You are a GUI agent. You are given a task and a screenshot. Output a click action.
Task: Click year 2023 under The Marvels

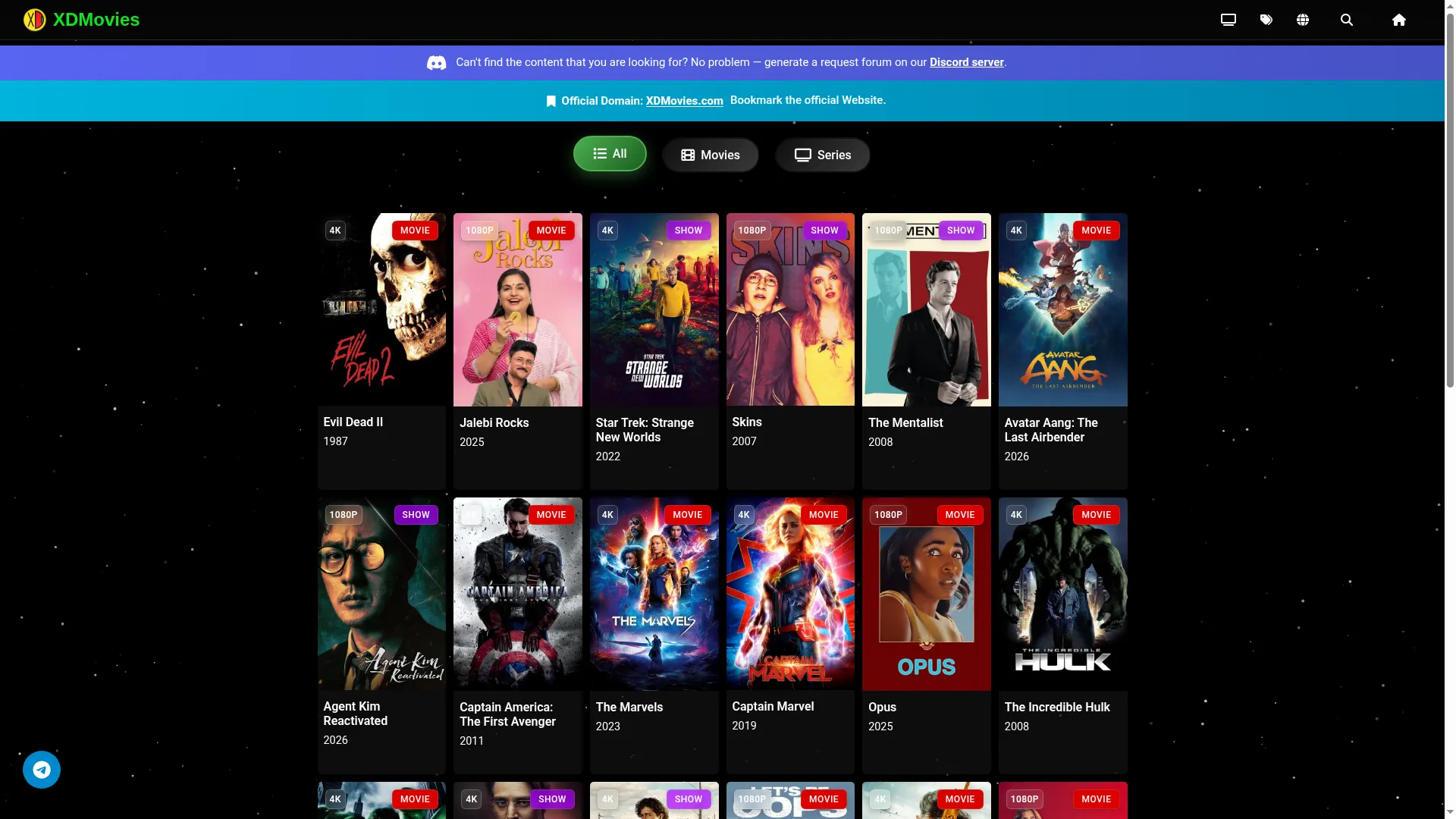click(607, 726)
